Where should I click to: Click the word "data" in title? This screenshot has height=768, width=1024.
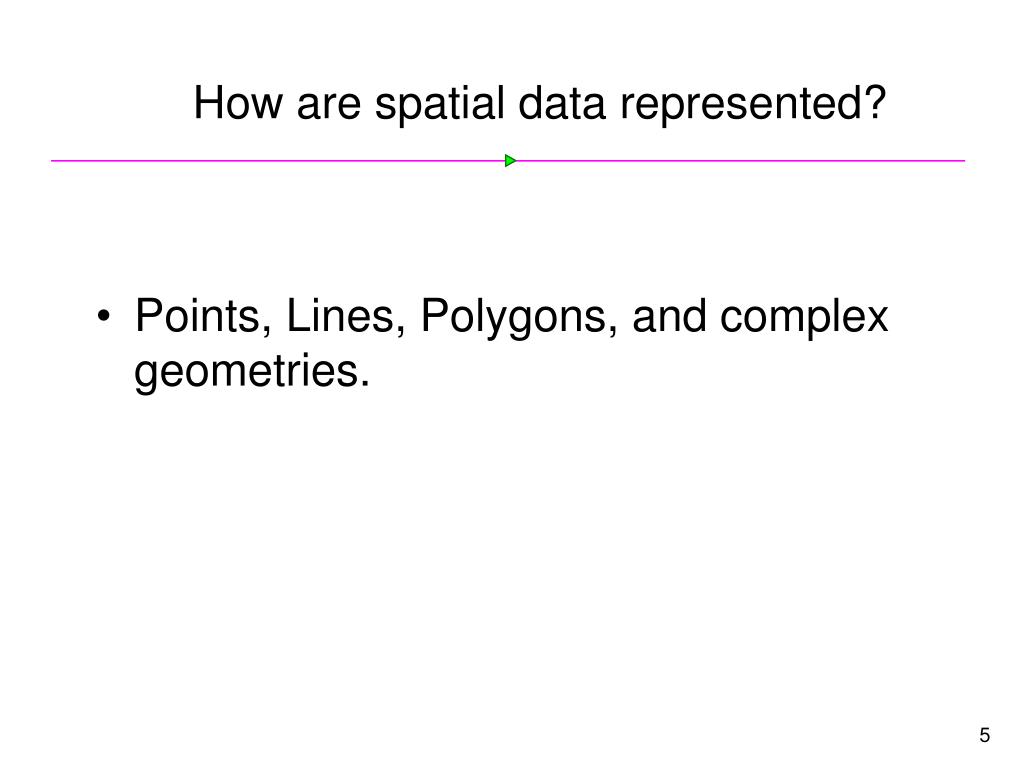point(562,103)
